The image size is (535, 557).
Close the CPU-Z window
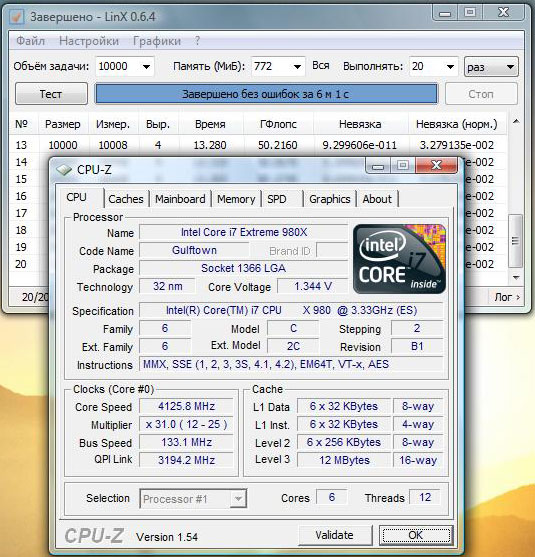pyautogui.click(x=436, y=165)
